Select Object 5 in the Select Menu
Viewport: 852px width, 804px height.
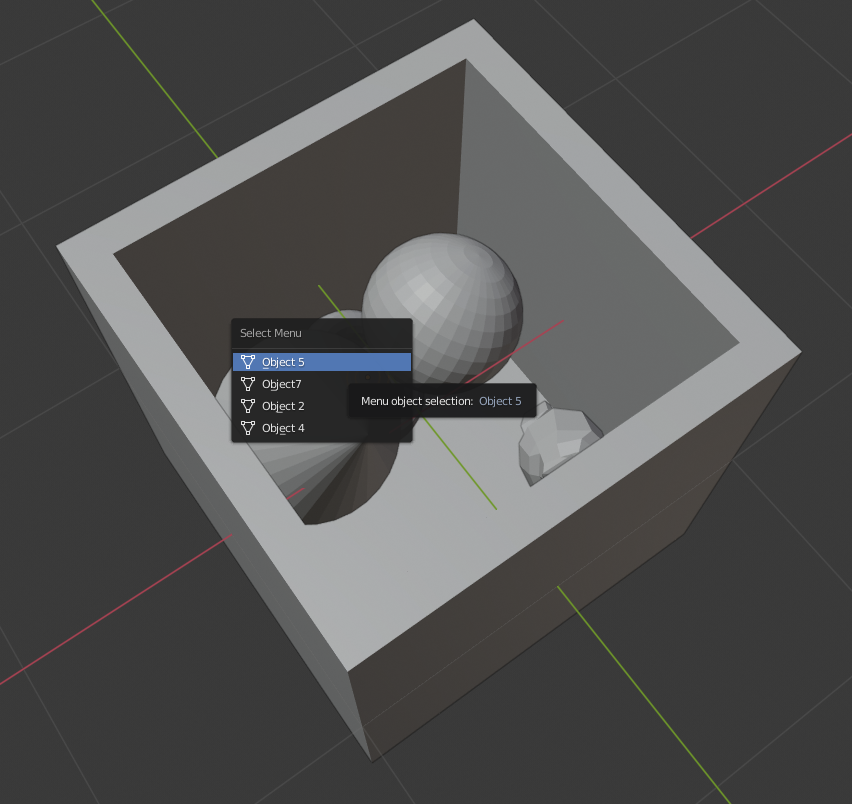[x=322, y=362]
